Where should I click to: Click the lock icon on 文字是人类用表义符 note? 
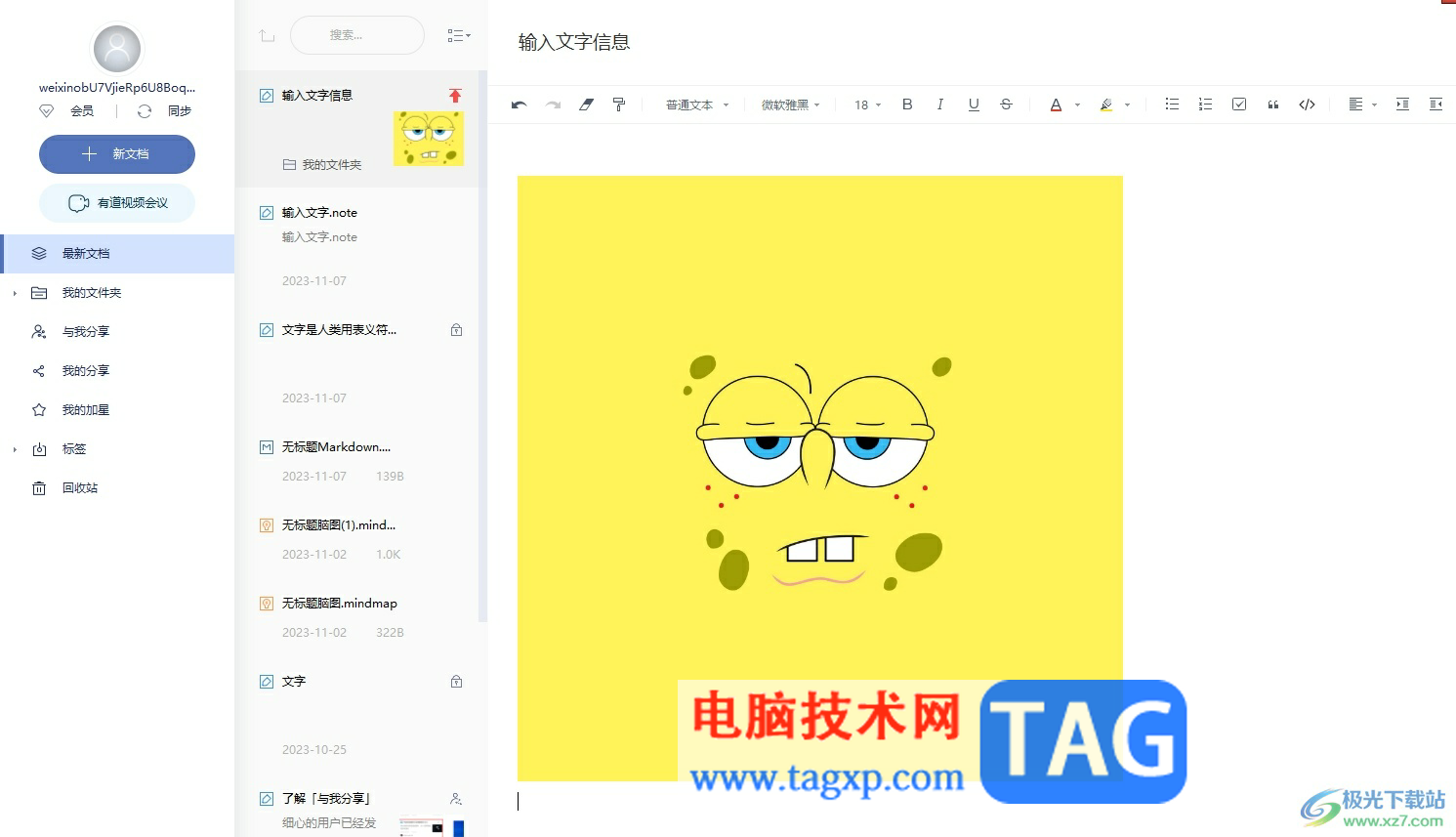pos(456,330)
